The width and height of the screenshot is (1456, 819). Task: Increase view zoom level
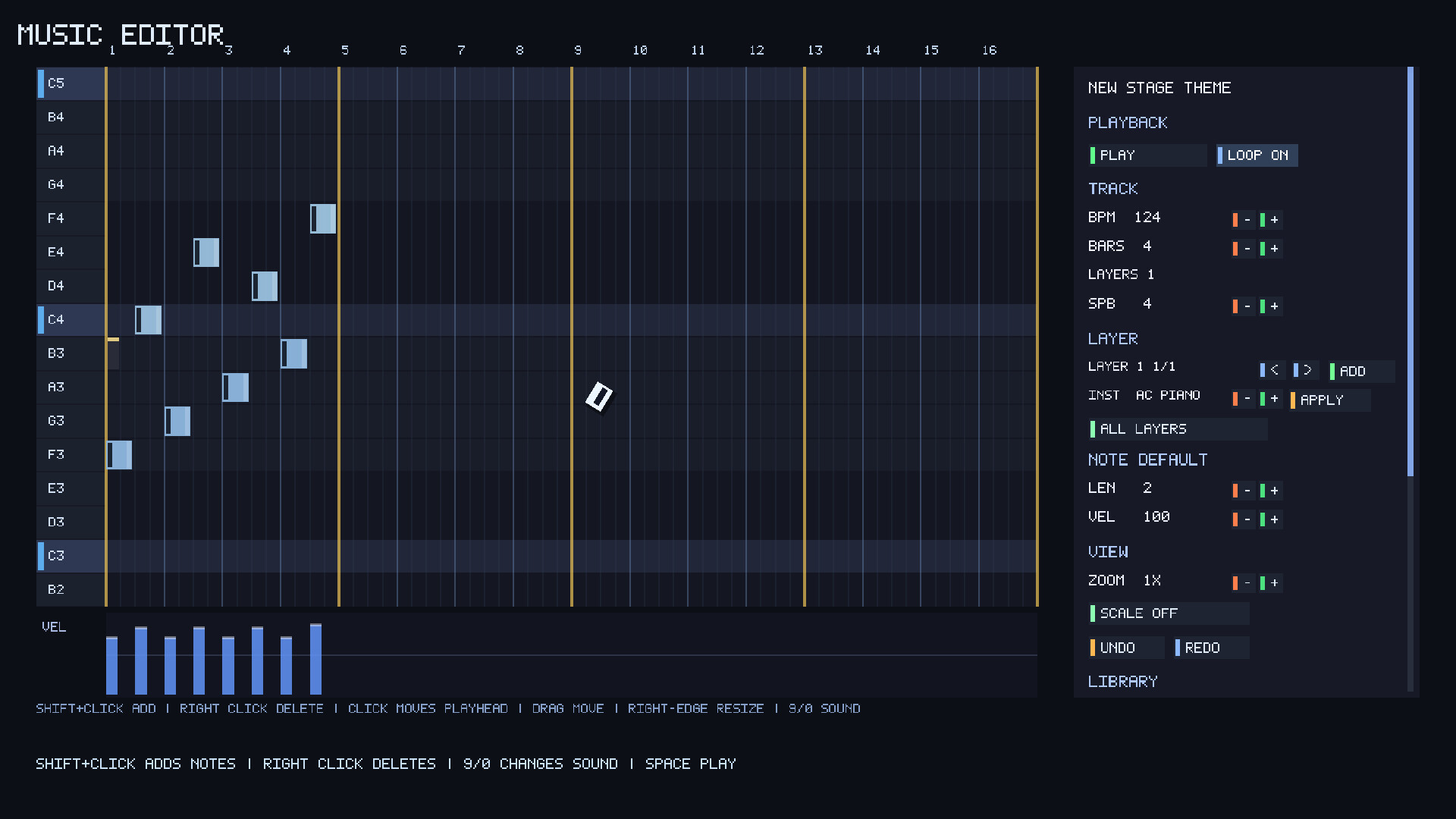[x=1271, y=583]
